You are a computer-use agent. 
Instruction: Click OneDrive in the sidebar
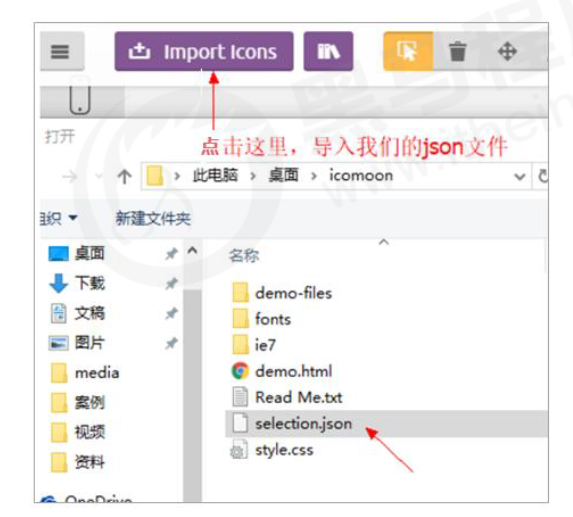(x=98, y=498)
